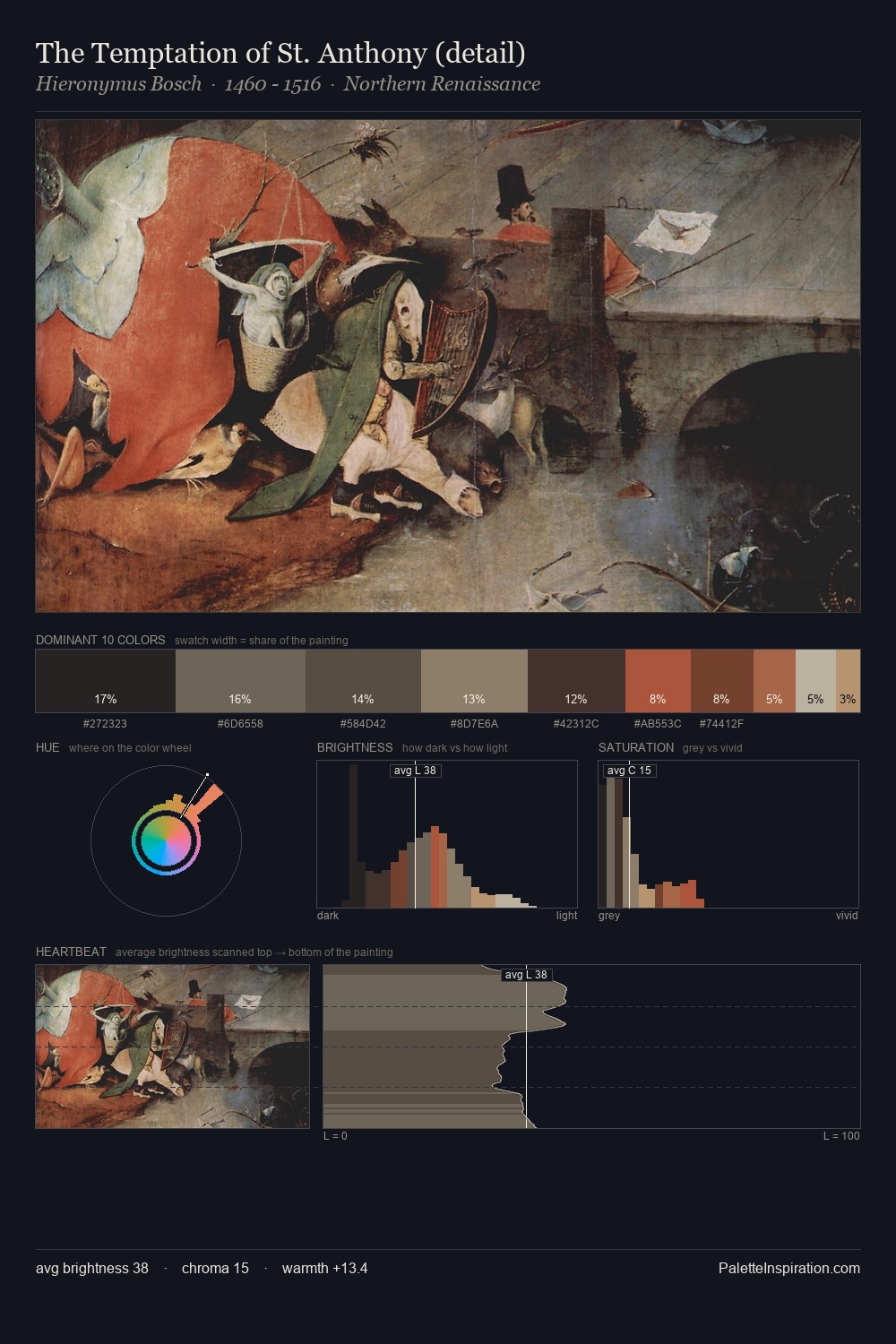Click the footer chroma 15 stat
Viewport: 896px width, 1344px height.
215,1269
